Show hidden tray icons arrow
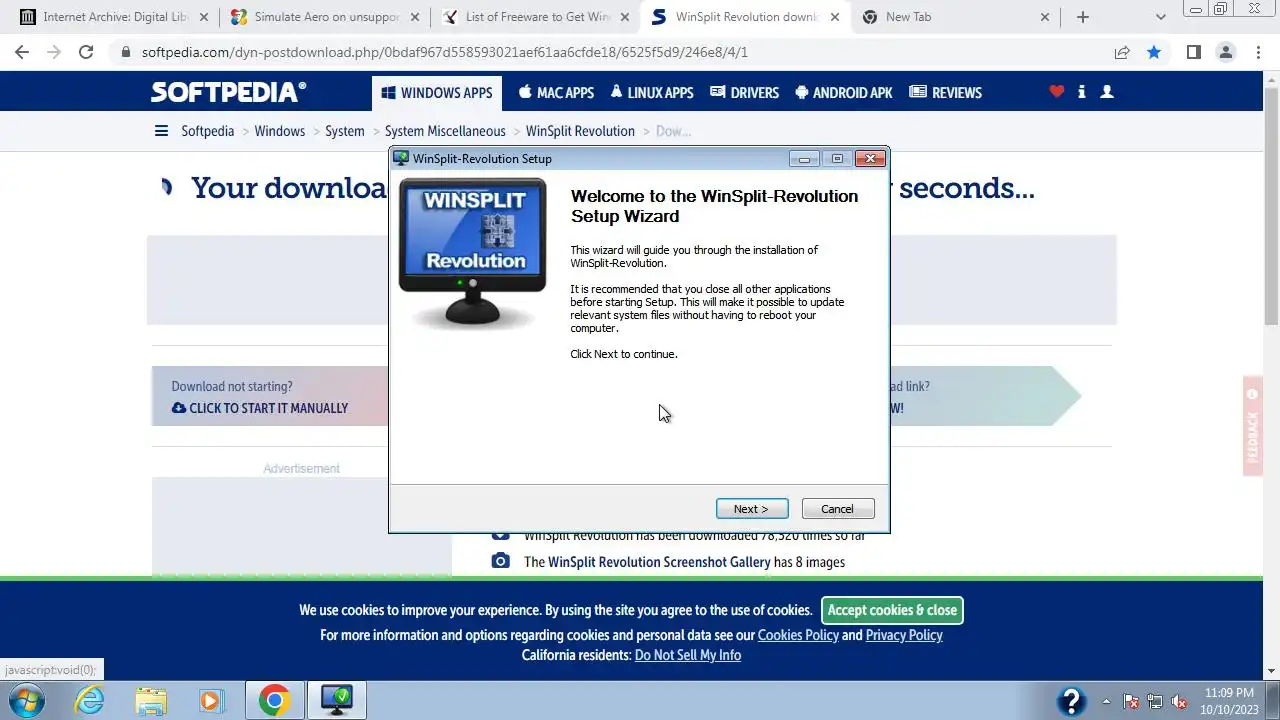 coord(1106,701)
